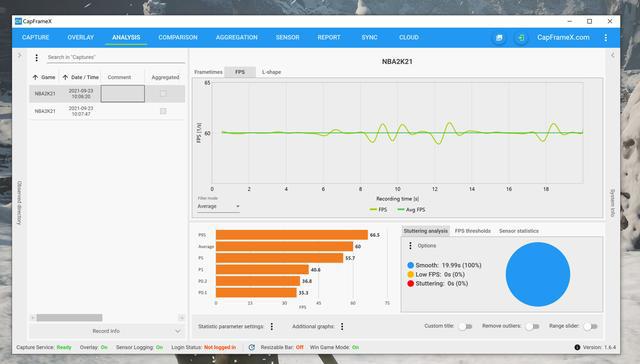Viewport: 640px width, 364px height.
Task: Open the three-dot menu beside CapFrameX.com
Action: [x=606, y=38]
